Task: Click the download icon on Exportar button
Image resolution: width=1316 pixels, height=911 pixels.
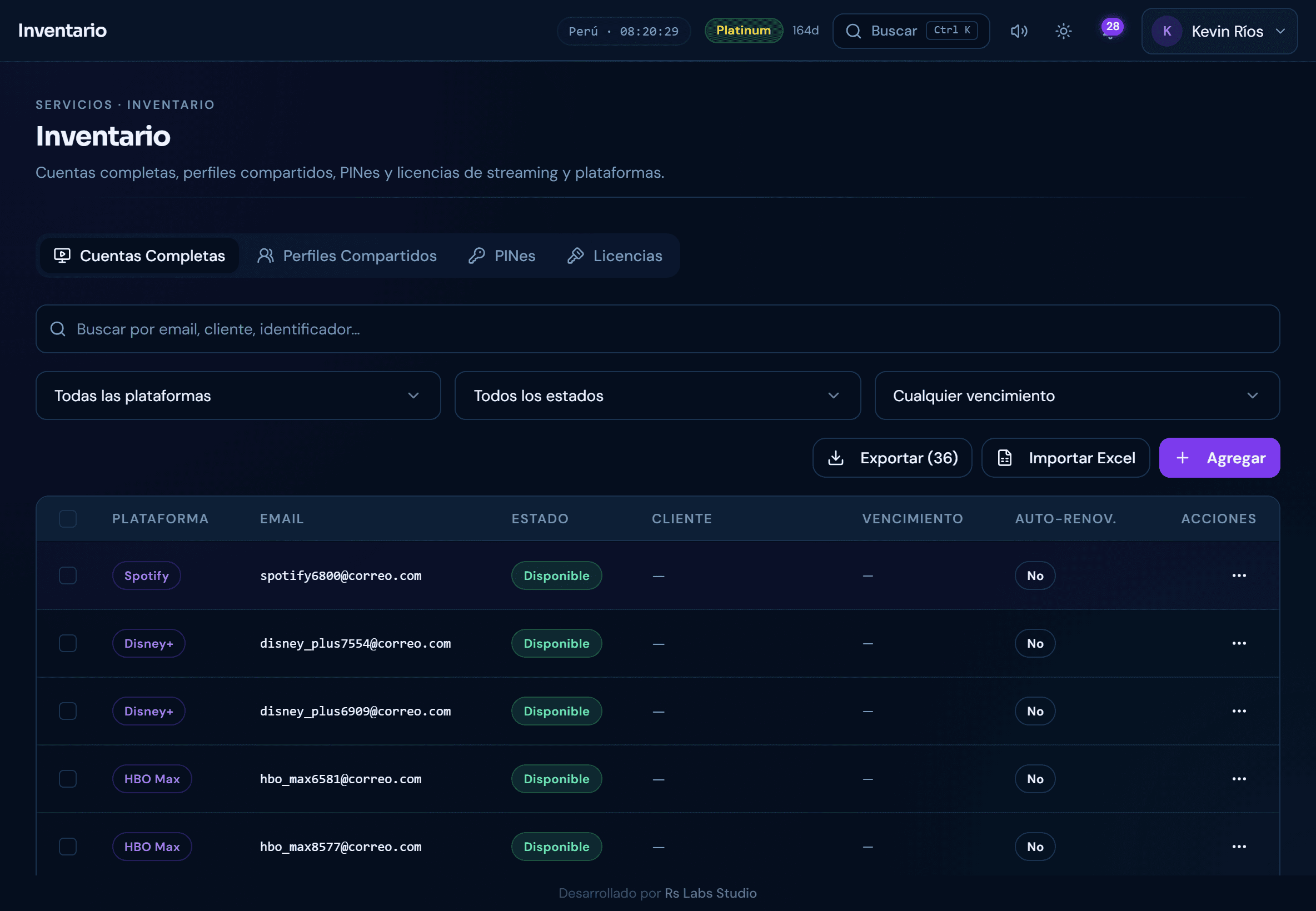Action: (835, 458)
